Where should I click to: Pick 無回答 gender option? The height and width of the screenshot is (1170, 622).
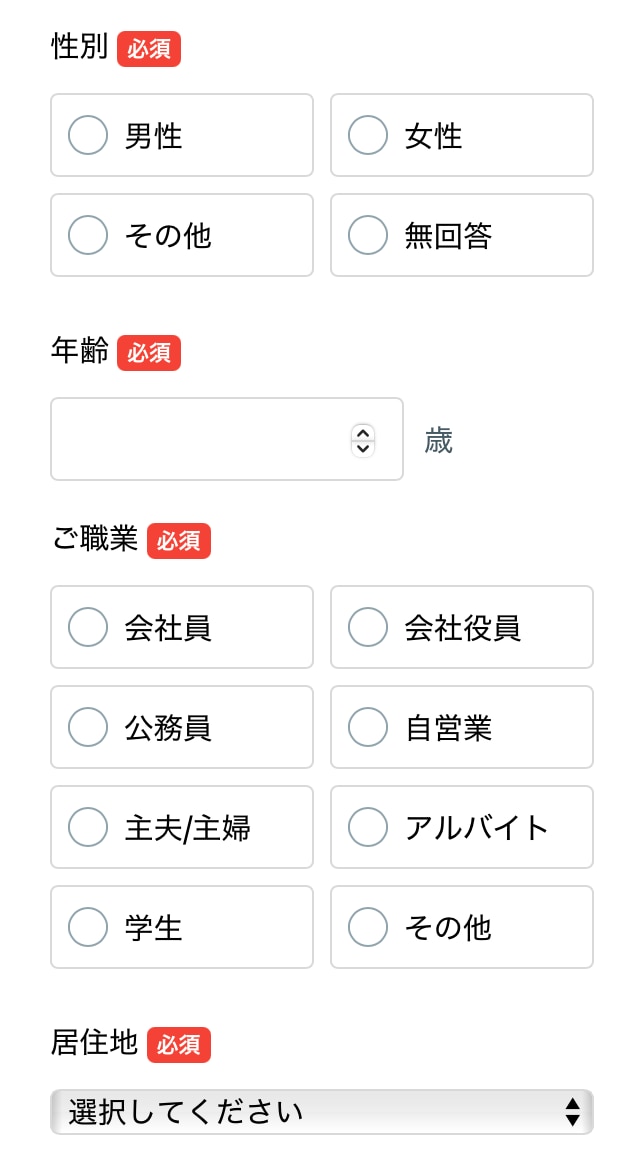(x=368, y=235)
